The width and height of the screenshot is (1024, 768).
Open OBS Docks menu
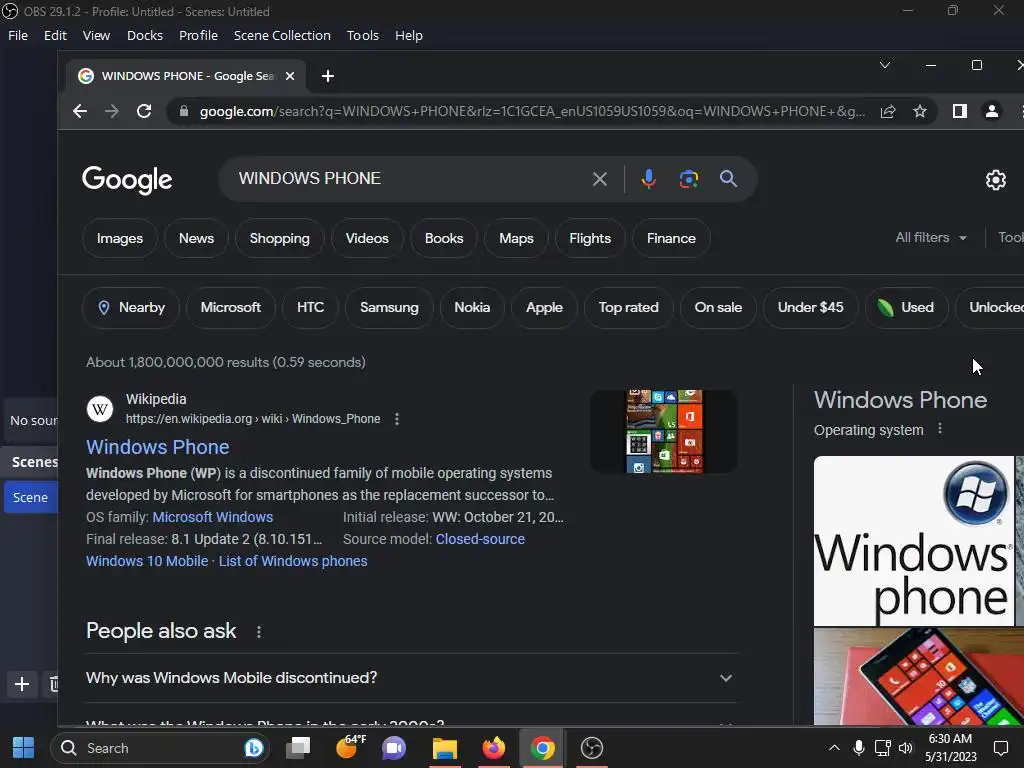point(144,35)
